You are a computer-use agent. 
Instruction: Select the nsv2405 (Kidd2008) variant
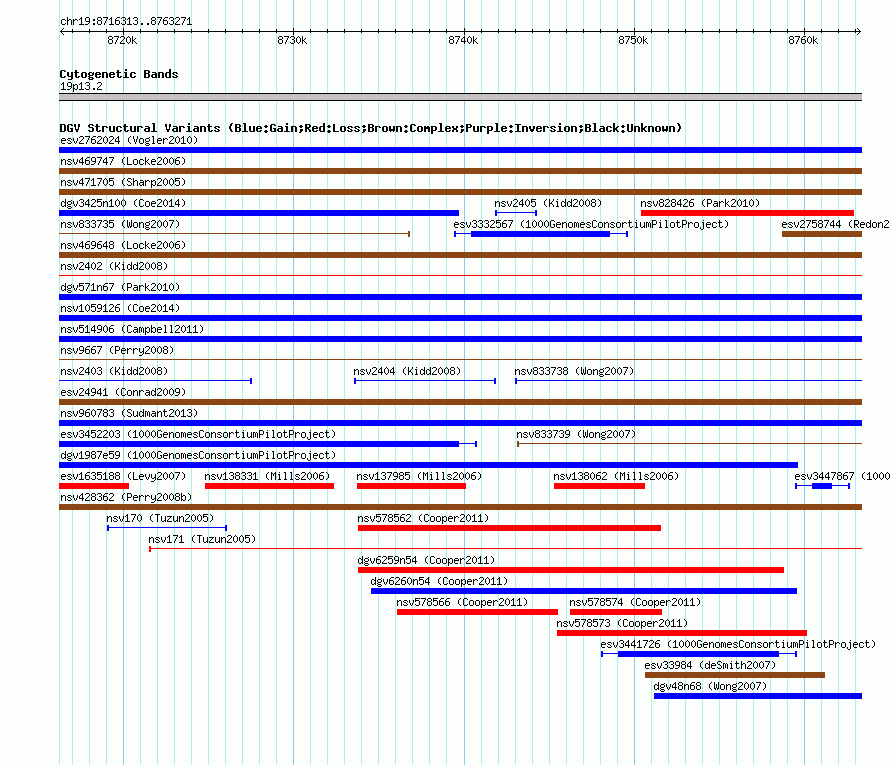[516, 213]
